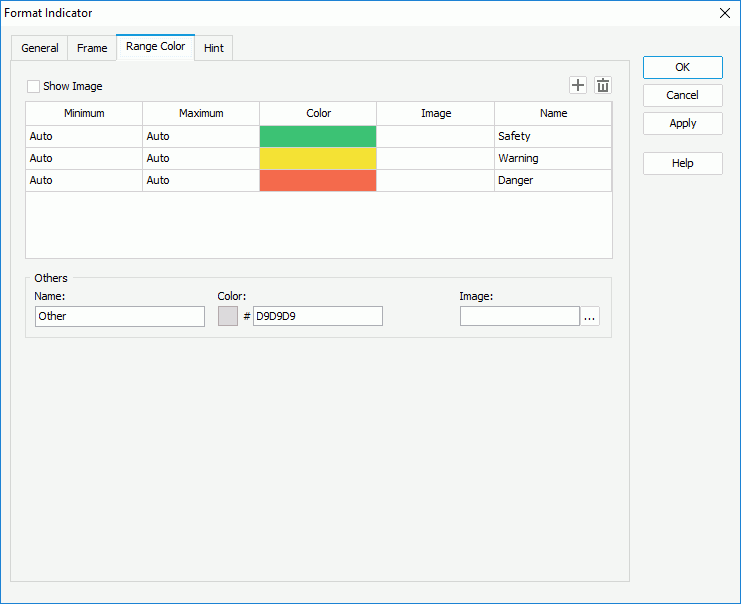741x604 pixels.
Task: Open Help for this dialog
Action: (x=682, y=163)
